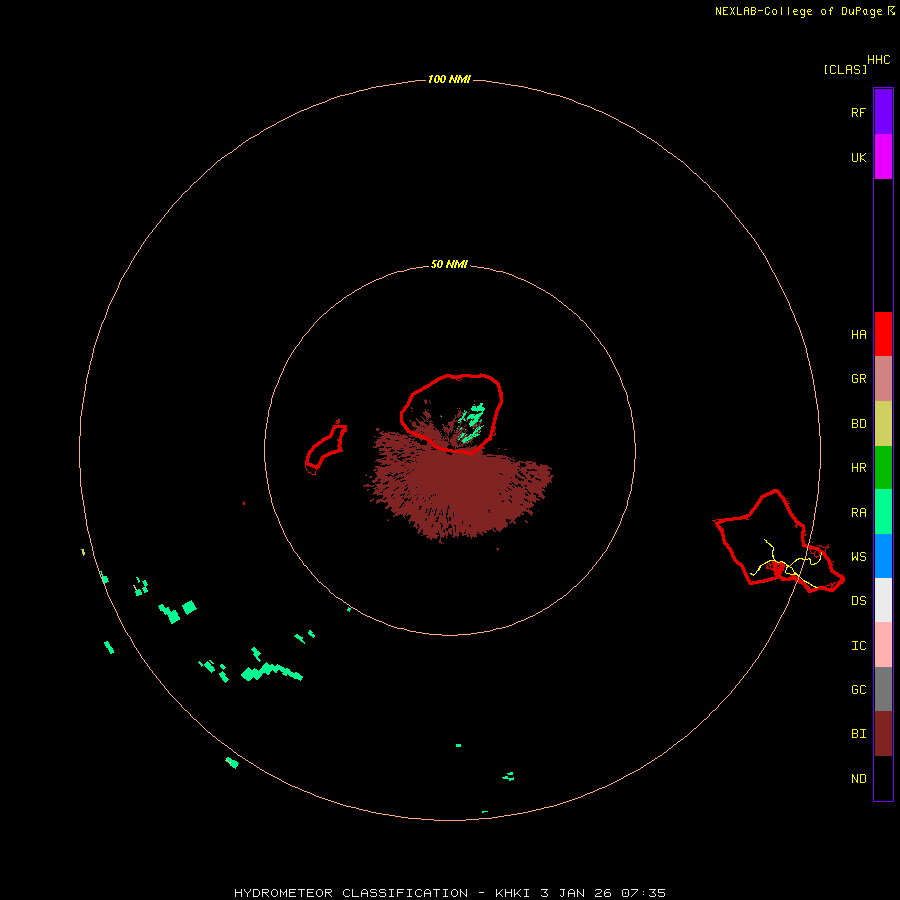This screenshot has width=900, height=900.
Task: Click the small red-outlined island west of radar
Action: [x=325, y=449]
